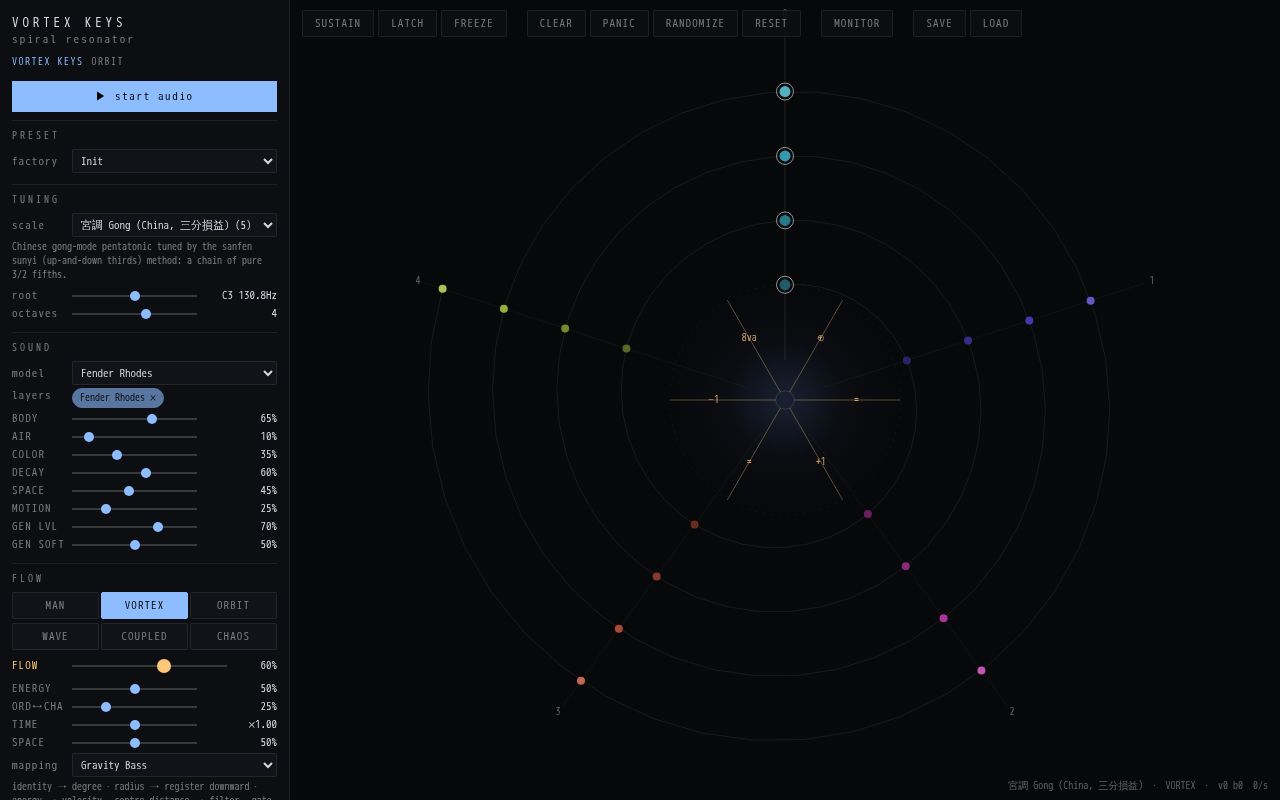Adjust the TIME slider
Viewport: 1280px width, 800px height.
134,725
